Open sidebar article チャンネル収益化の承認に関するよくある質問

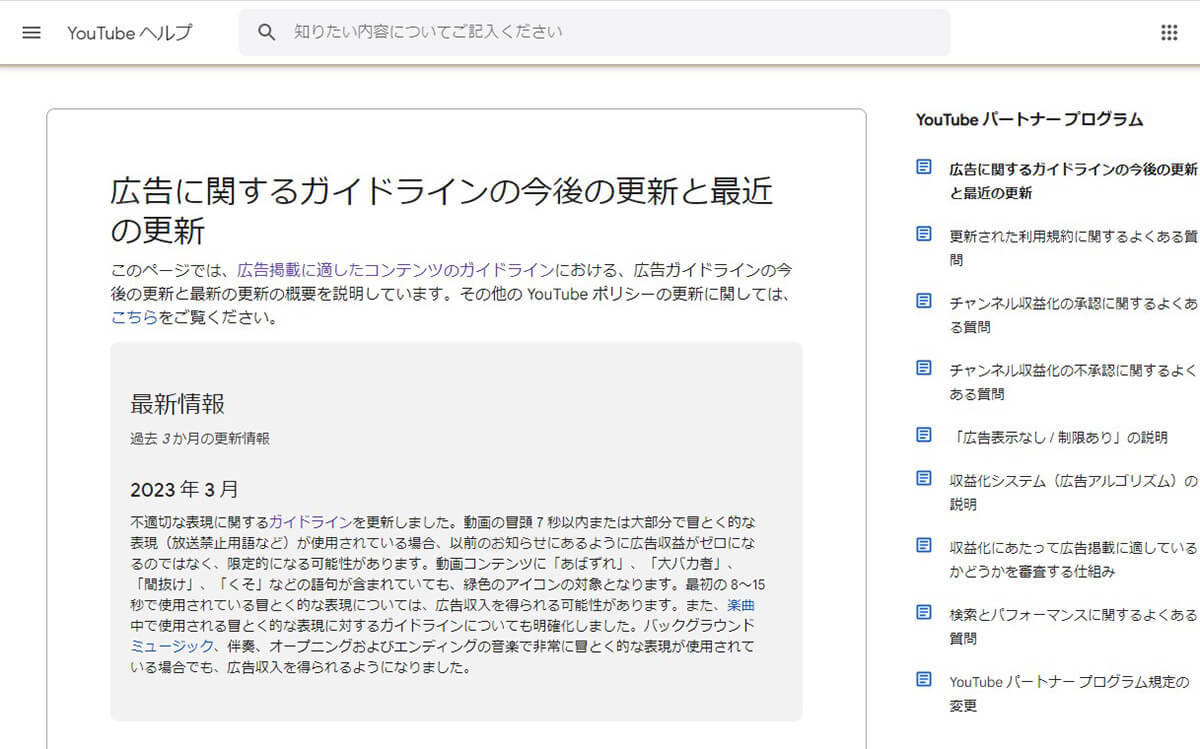[x=1073, y=315]
